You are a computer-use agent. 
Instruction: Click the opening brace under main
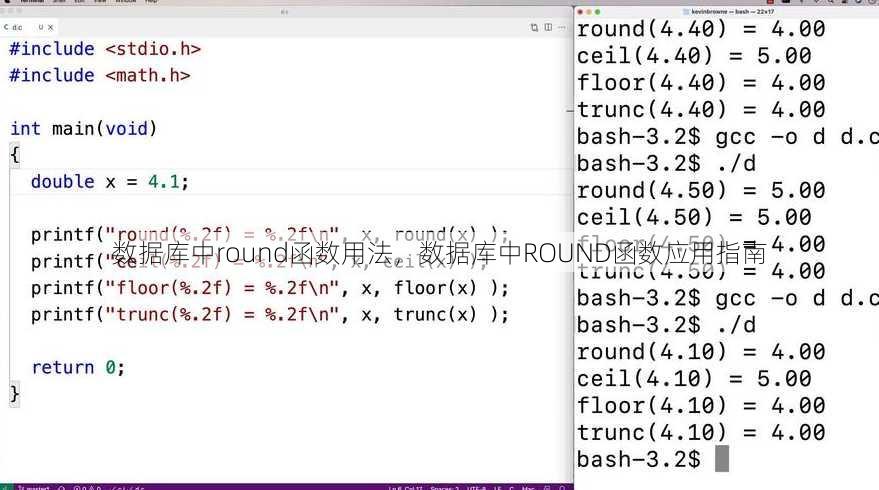[15, 155]
